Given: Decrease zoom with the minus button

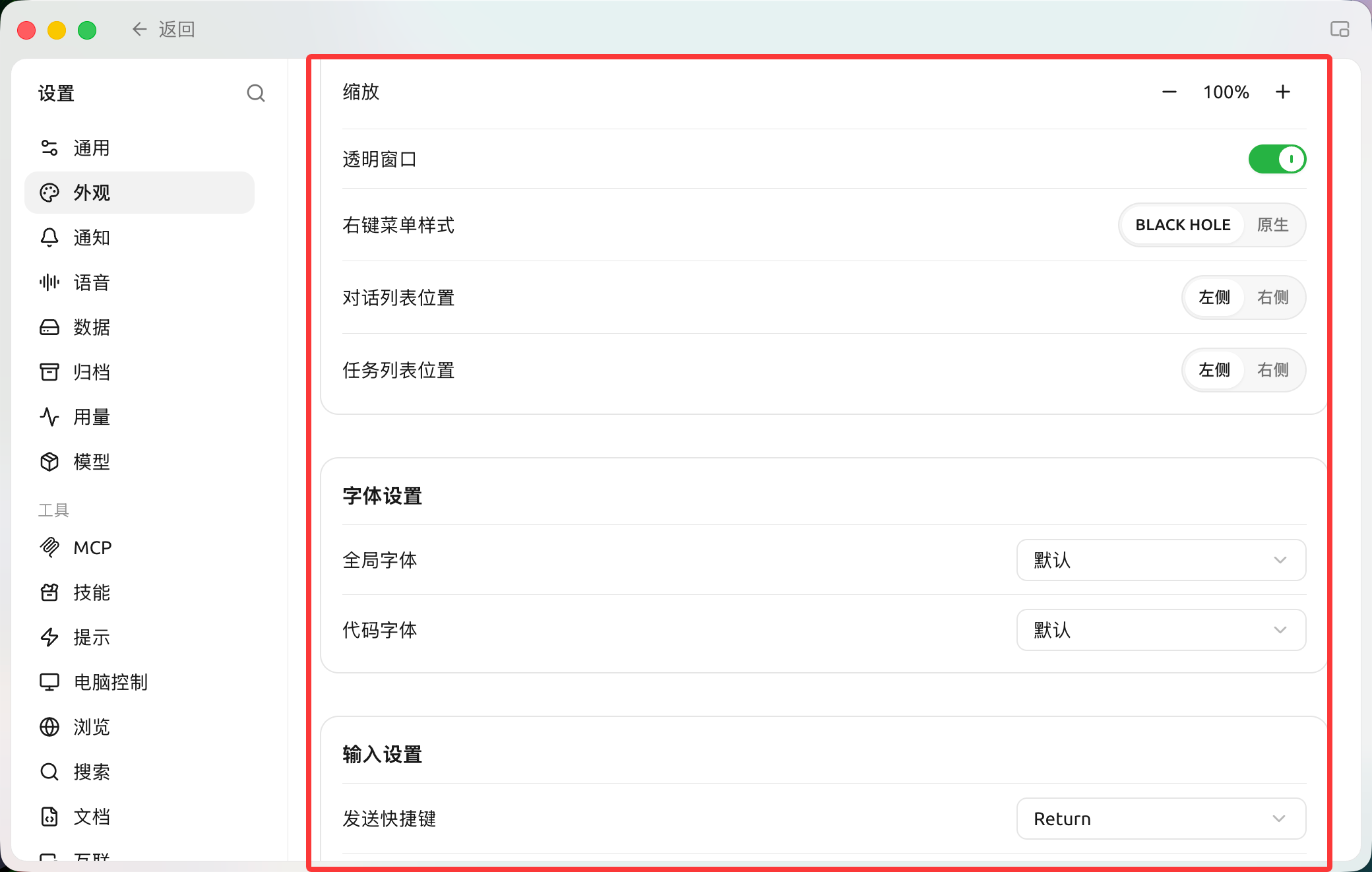Looking at the screenshot, I should tap(1169, 92).
